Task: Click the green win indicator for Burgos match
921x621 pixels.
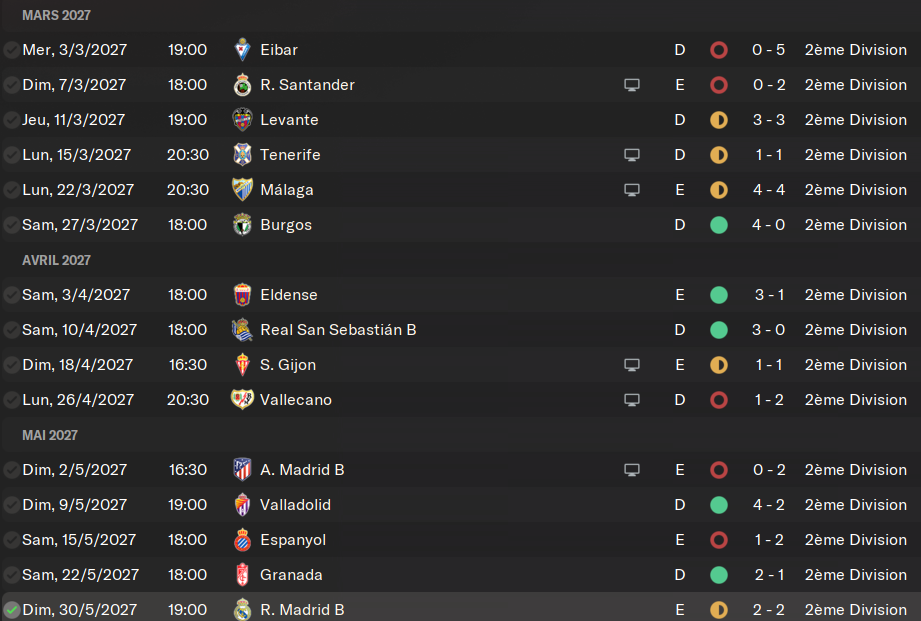Action: coord(719,225)
